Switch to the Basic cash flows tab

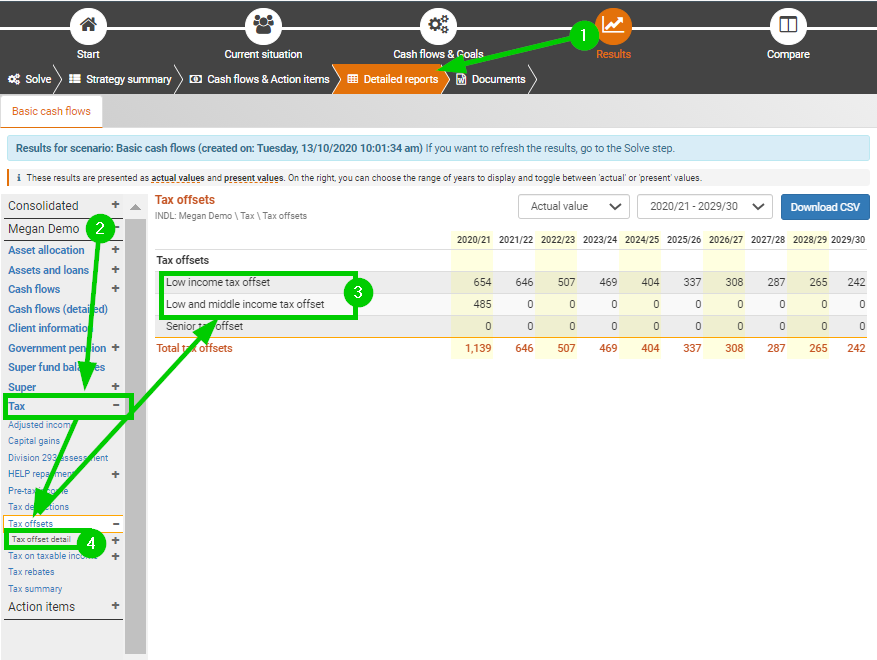[51, 111]
